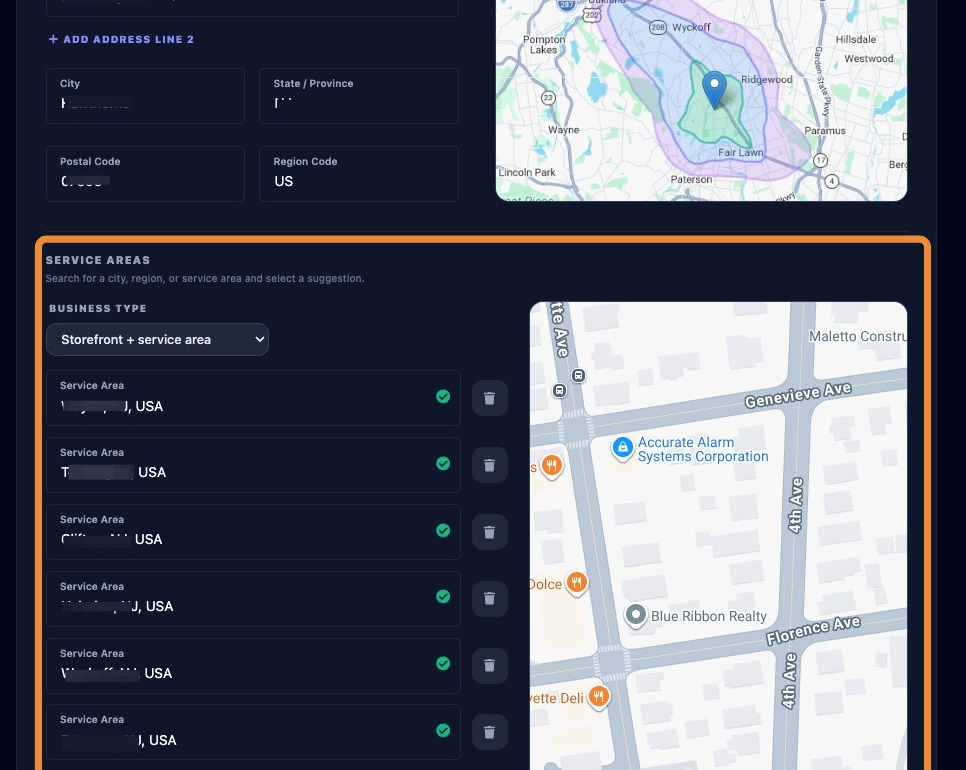Delete the fourth service area row

tap(490, 598)
